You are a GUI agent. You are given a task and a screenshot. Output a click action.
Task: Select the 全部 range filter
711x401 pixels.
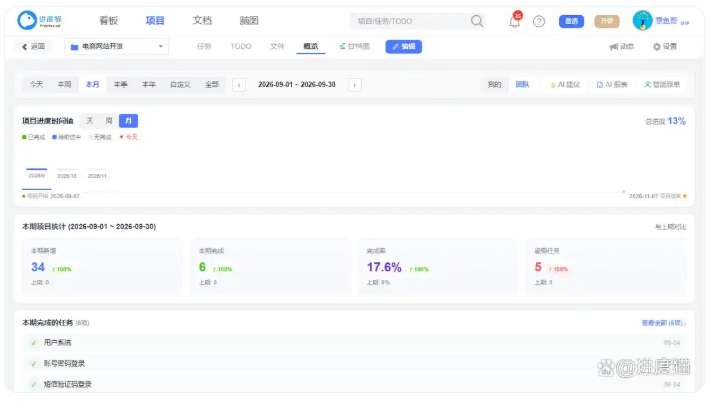[x=212, y=84]
